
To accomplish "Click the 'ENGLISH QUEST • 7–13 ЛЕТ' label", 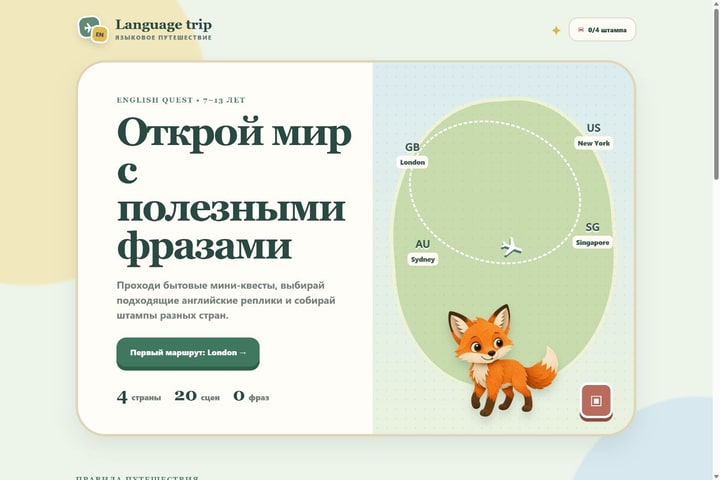I will click(181, 100).
